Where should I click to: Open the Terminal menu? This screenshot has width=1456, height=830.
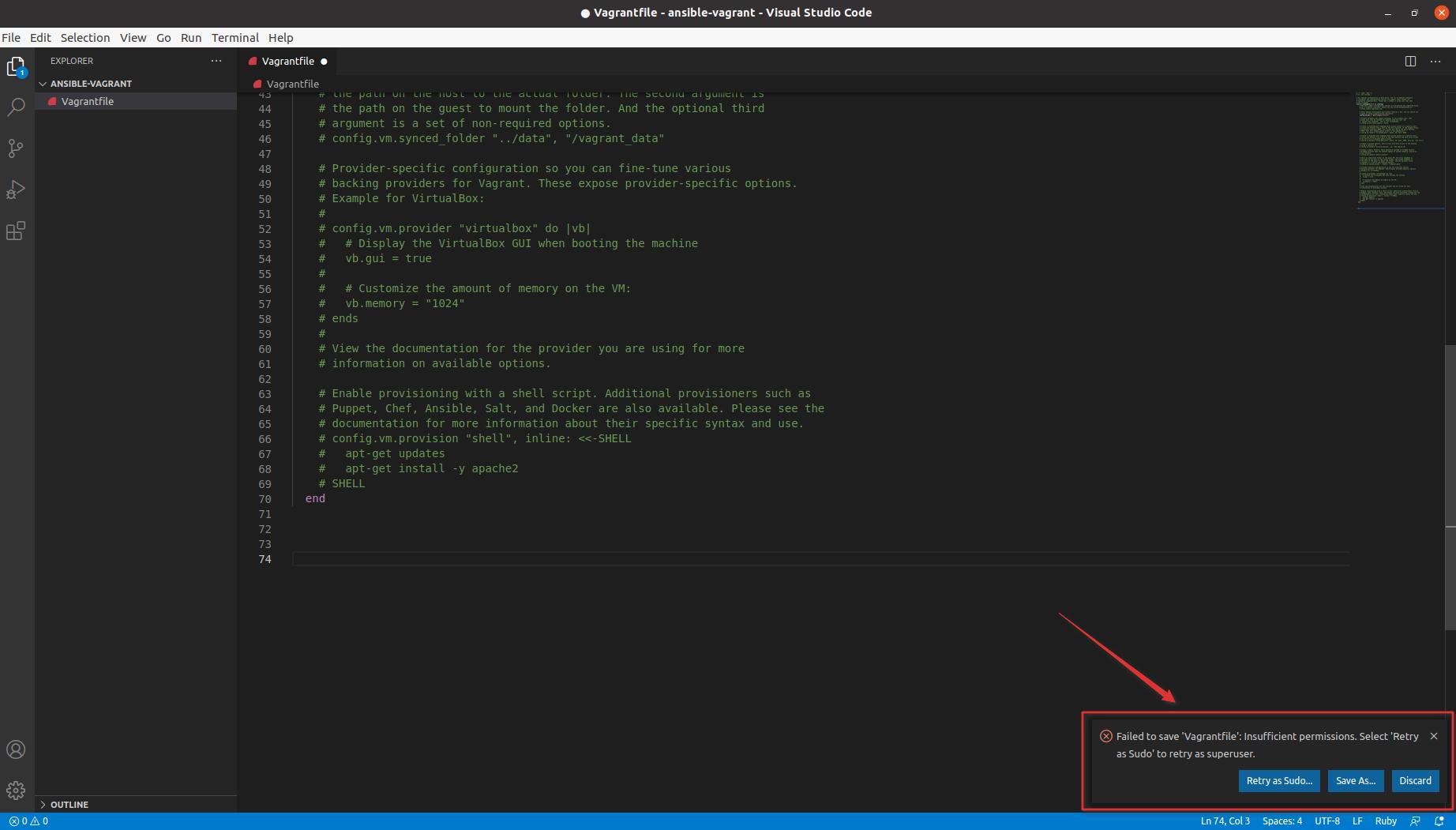click(235, 37)
